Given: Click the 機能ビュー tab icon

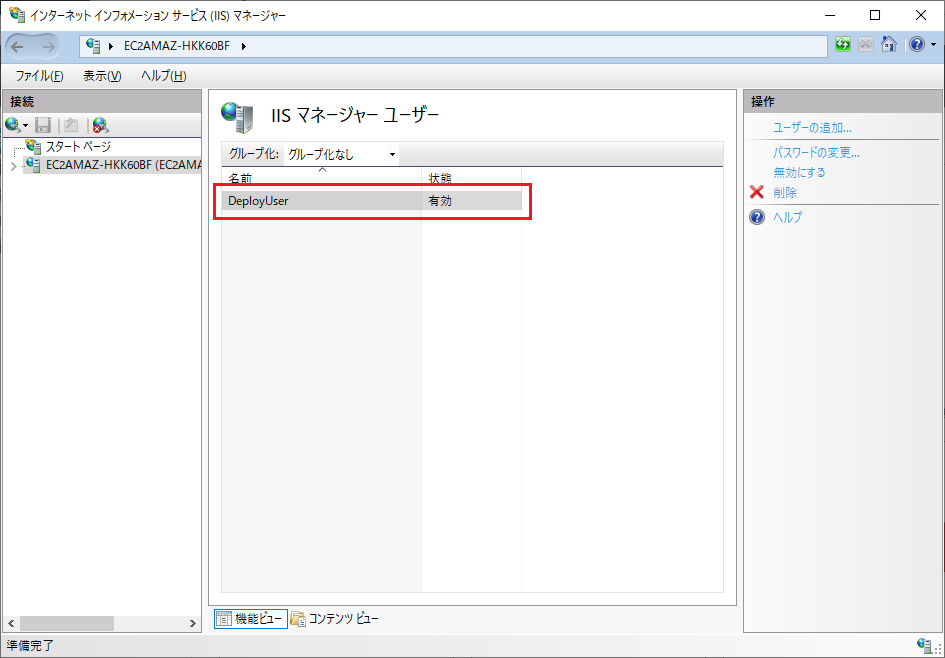Looking at the screenshot, I should click(224, 618).
